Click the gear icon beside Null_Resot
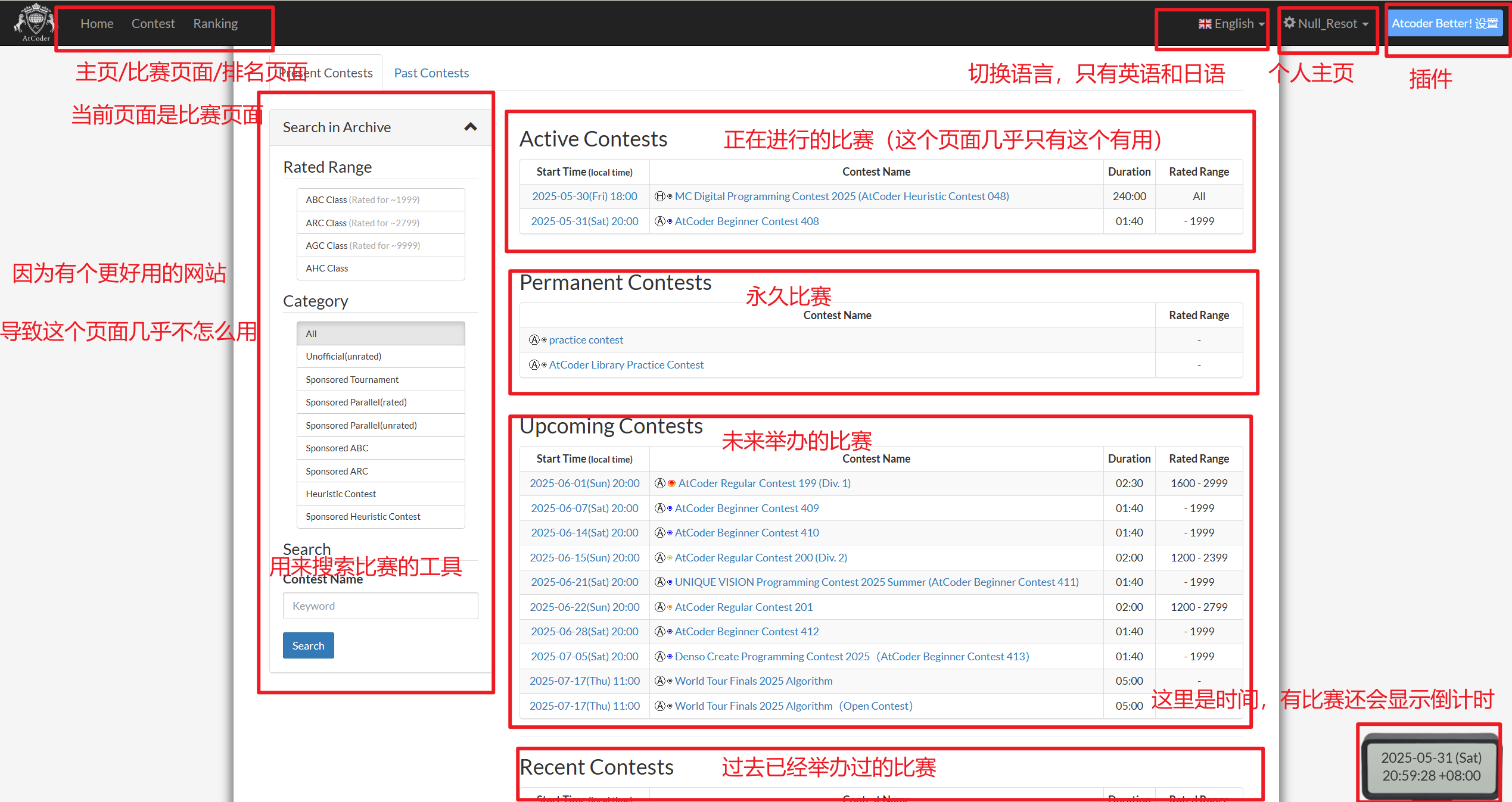 tap(1289, 23)
